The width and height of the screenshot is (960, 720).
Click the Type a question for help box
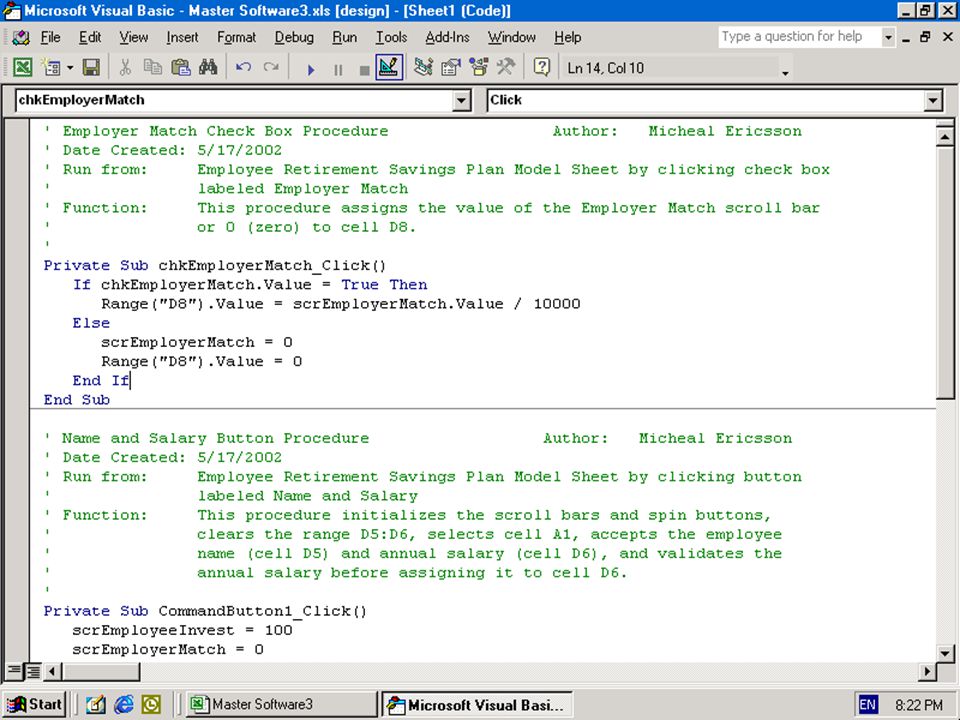[800, 37]
